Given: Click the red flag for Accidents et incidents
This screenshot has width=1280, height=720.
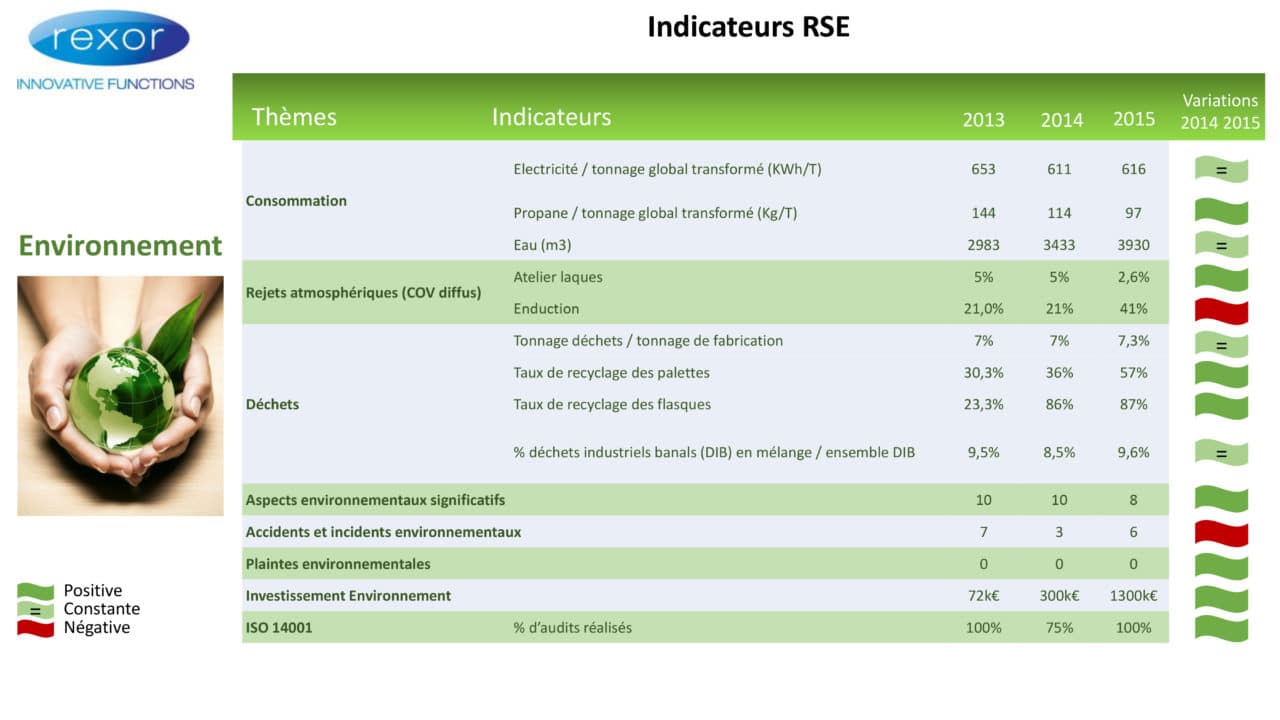Looking at the screenshot, I should coord(1221,533).
